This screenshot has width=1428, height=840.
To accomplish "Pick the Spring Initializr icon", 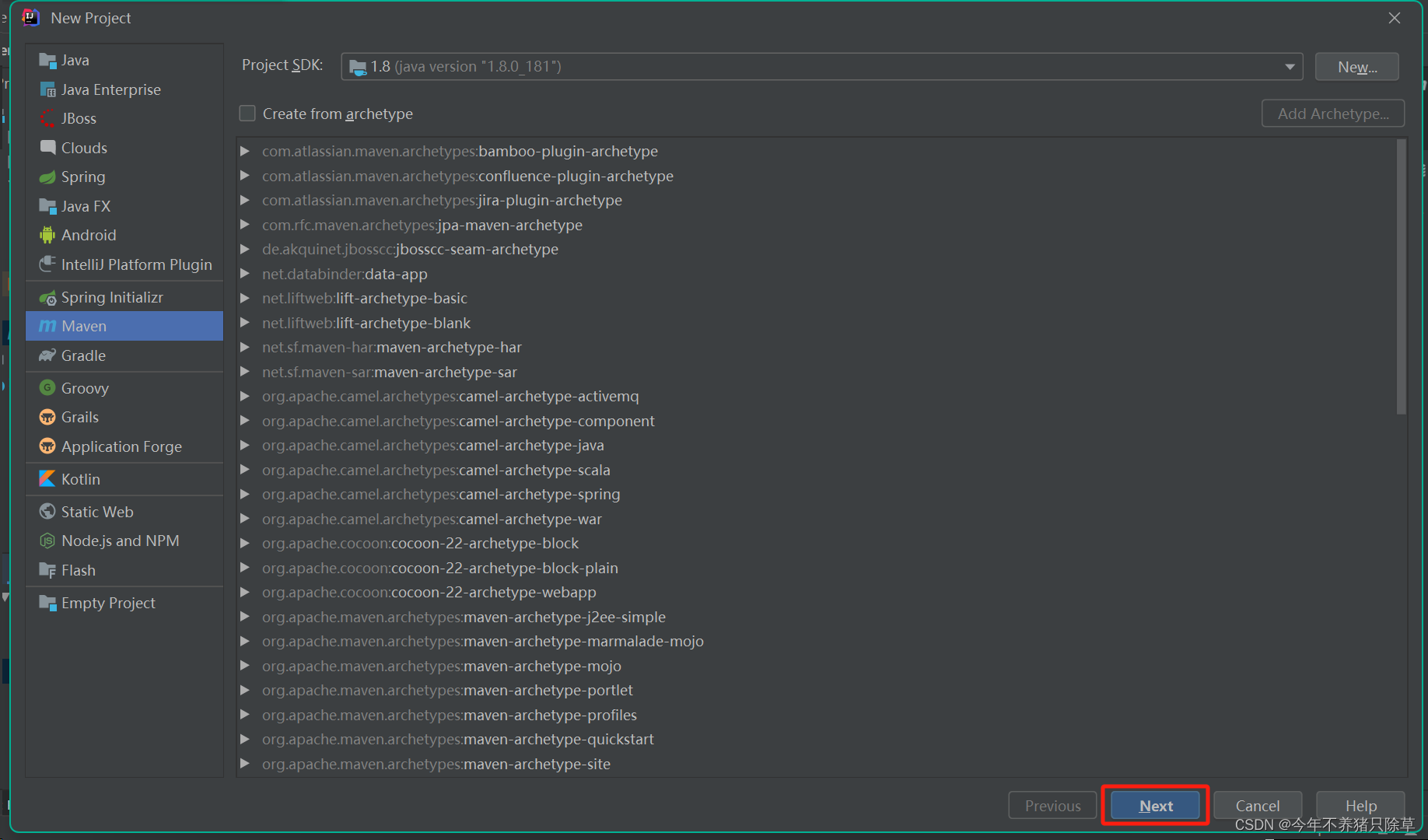I will (x=47, y=298).
